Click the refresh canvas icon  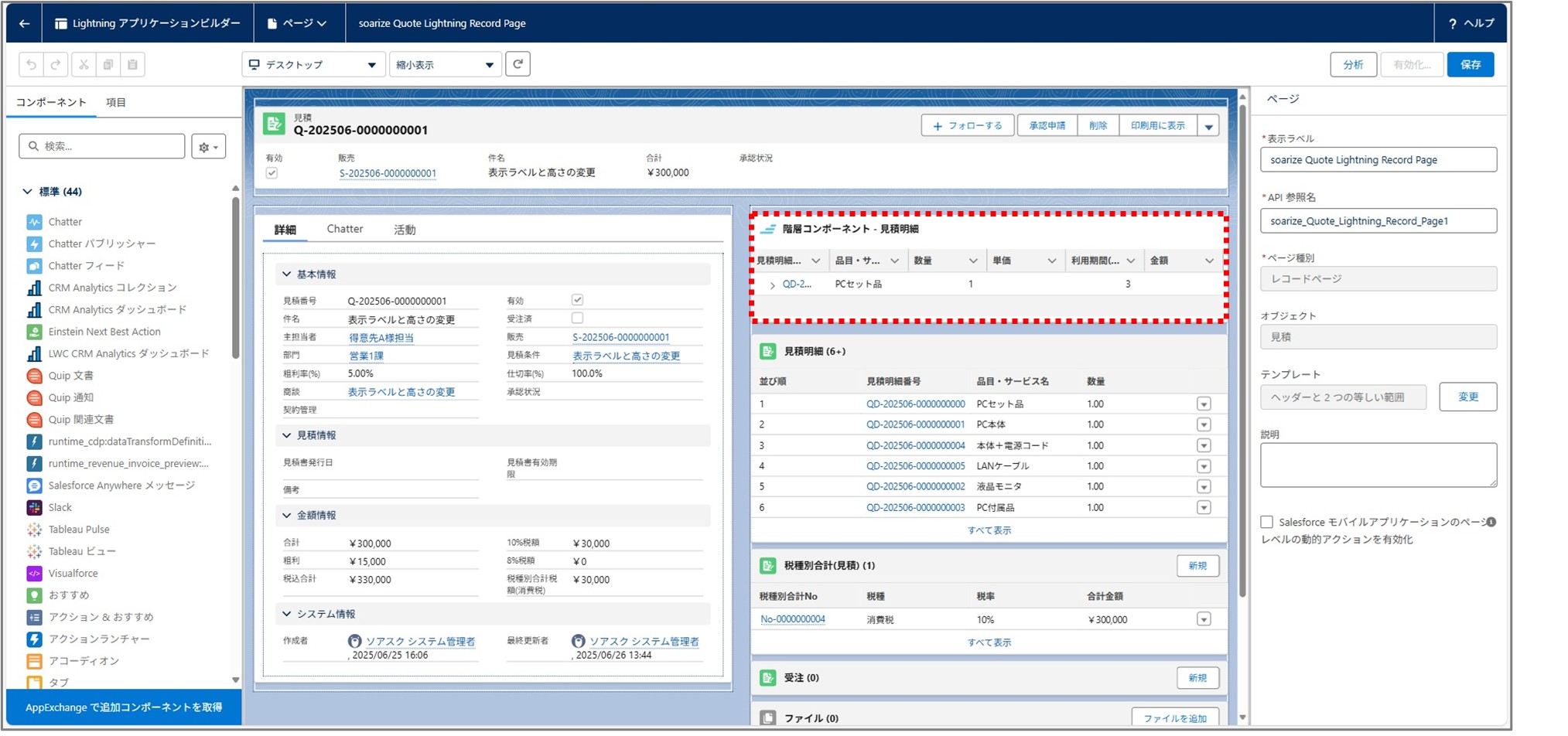518,64
